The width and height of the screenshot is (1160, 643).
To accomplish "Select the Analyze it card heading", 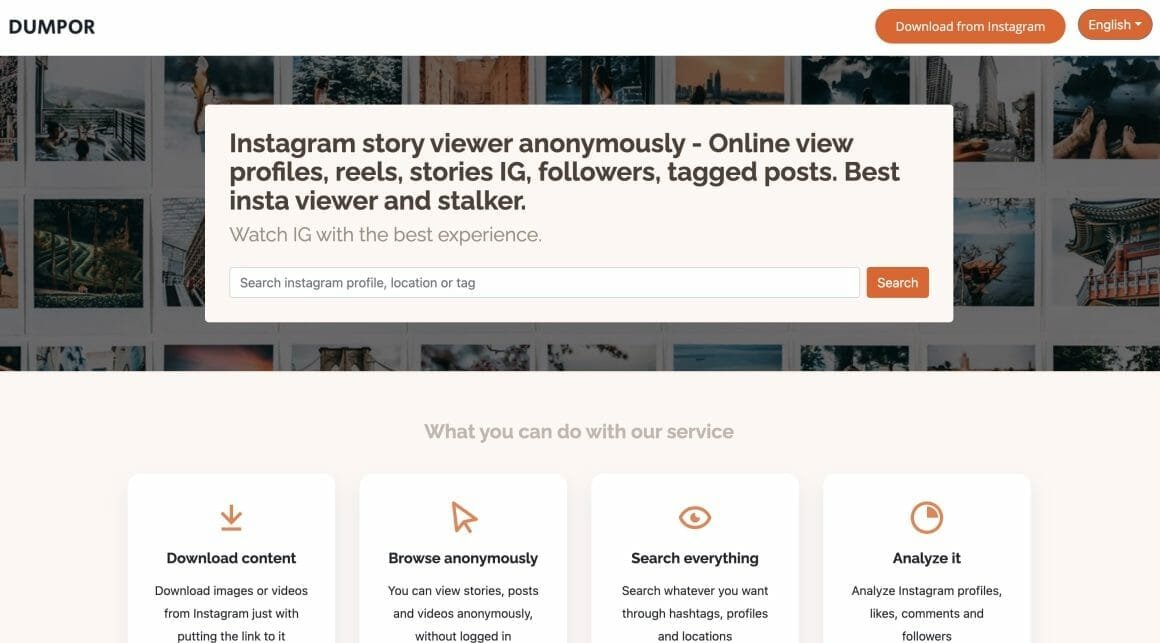I will 926,558.
